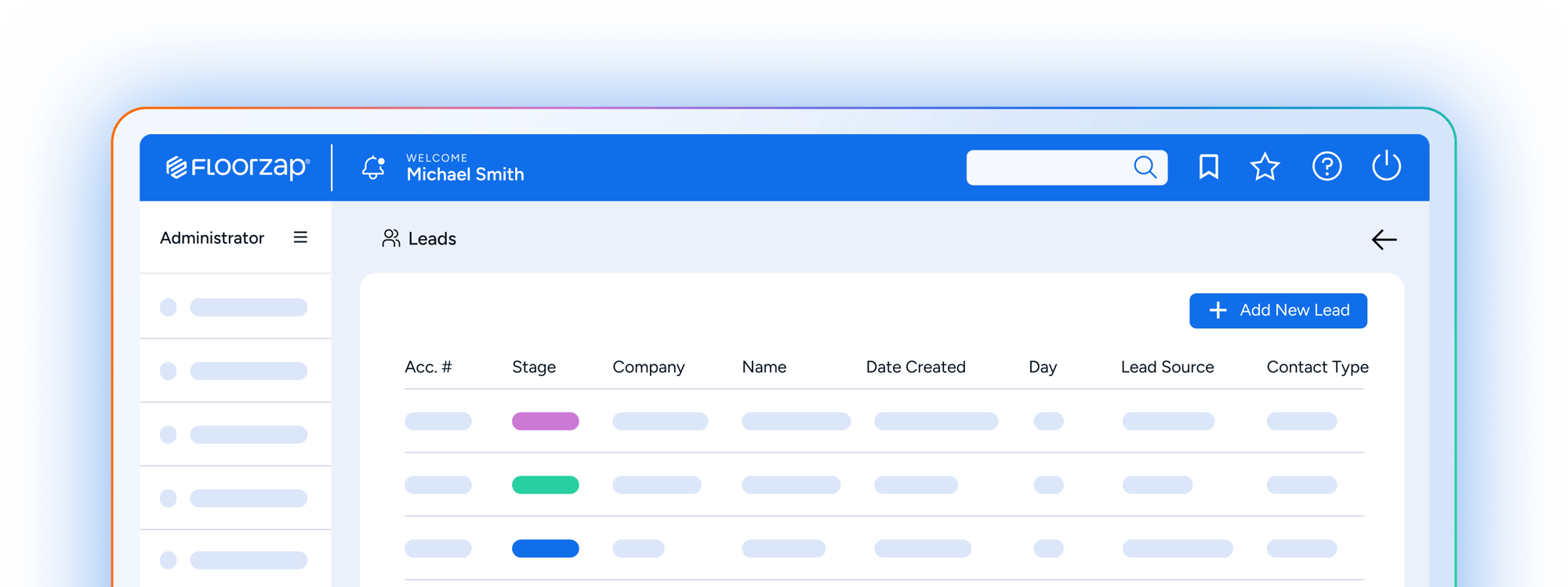1568x587 pixels.
Task: Click the search magnifier icon
Action: coord(1145,167)
